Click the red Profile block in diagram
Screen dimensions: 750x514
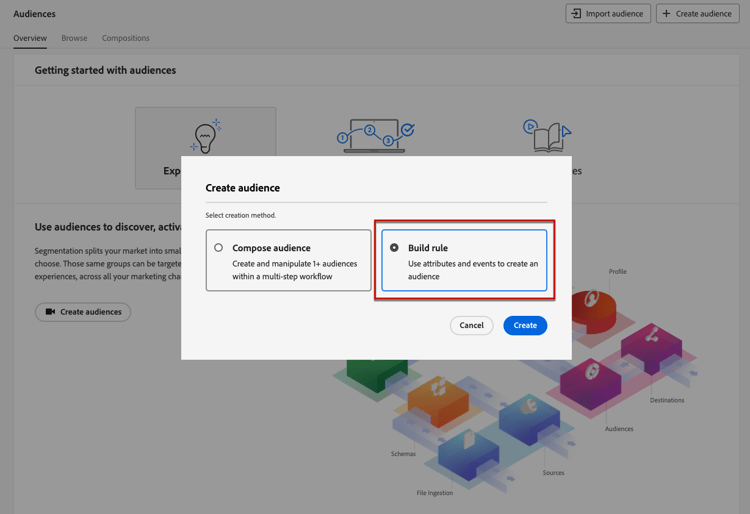pos(593,305)
